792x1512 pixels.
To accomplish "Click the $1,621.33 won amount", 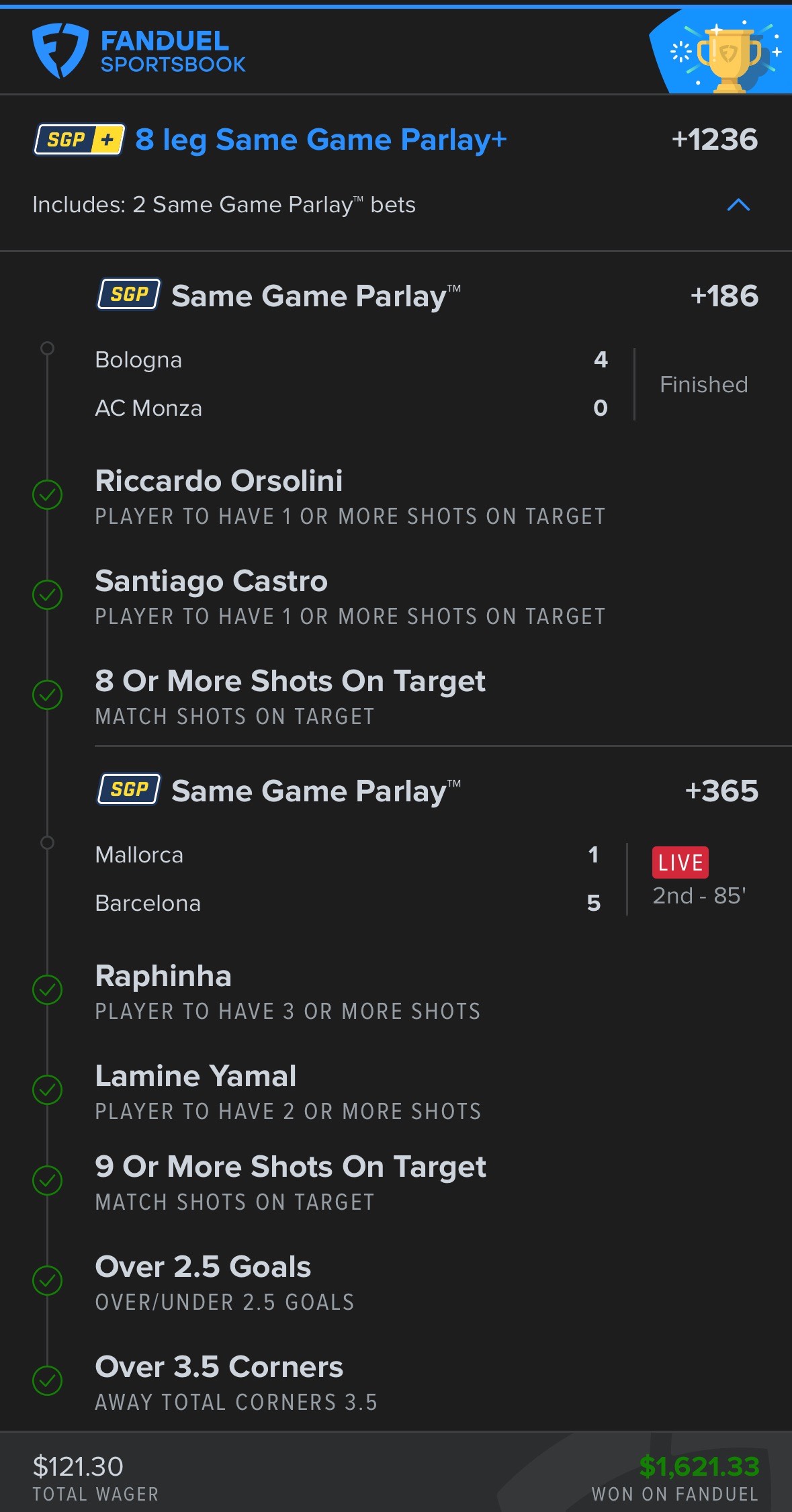I will [699, 1466].
